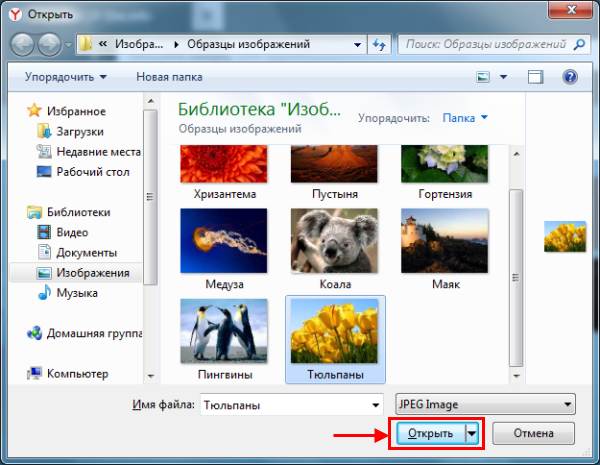Viewport: 600px width, 465px height.
Task: Click Новая папка in toolbar
Action: click(168, 77)
